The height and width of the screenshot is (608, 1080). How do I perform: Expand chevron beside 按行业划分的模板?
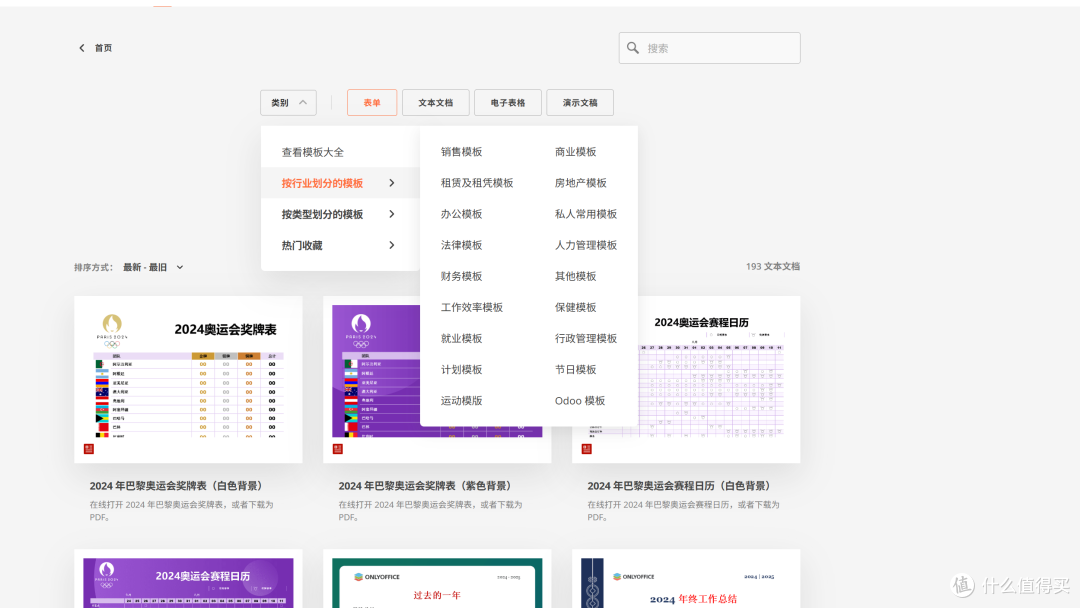(392, 183)
